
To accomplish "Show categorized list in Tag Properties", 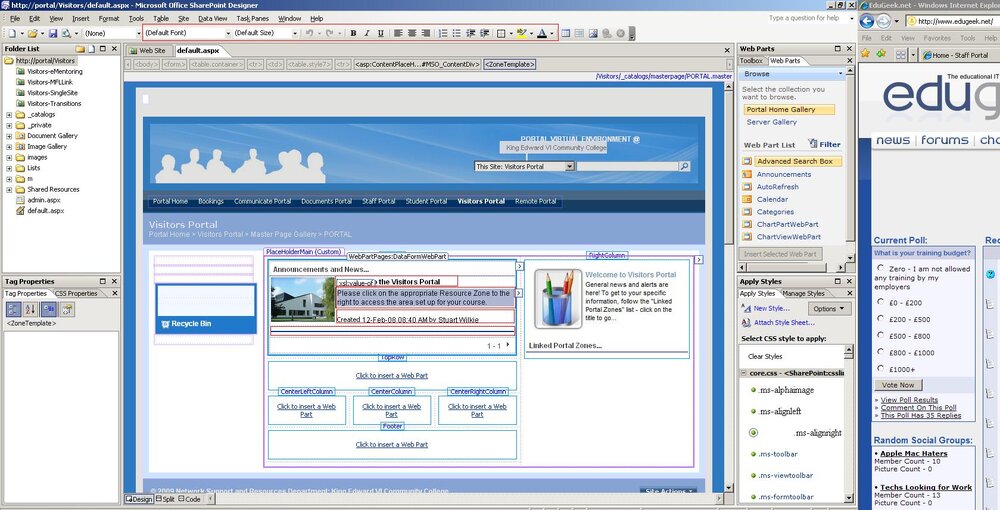I will coord(14,310).
